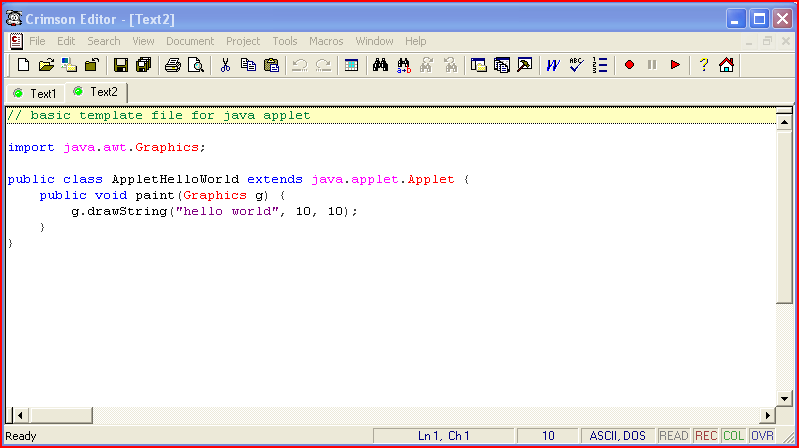This screenshot has width=799, height=448.
Task: Click the find next grayed binoculars icon
Action: [x=427, y=65]
